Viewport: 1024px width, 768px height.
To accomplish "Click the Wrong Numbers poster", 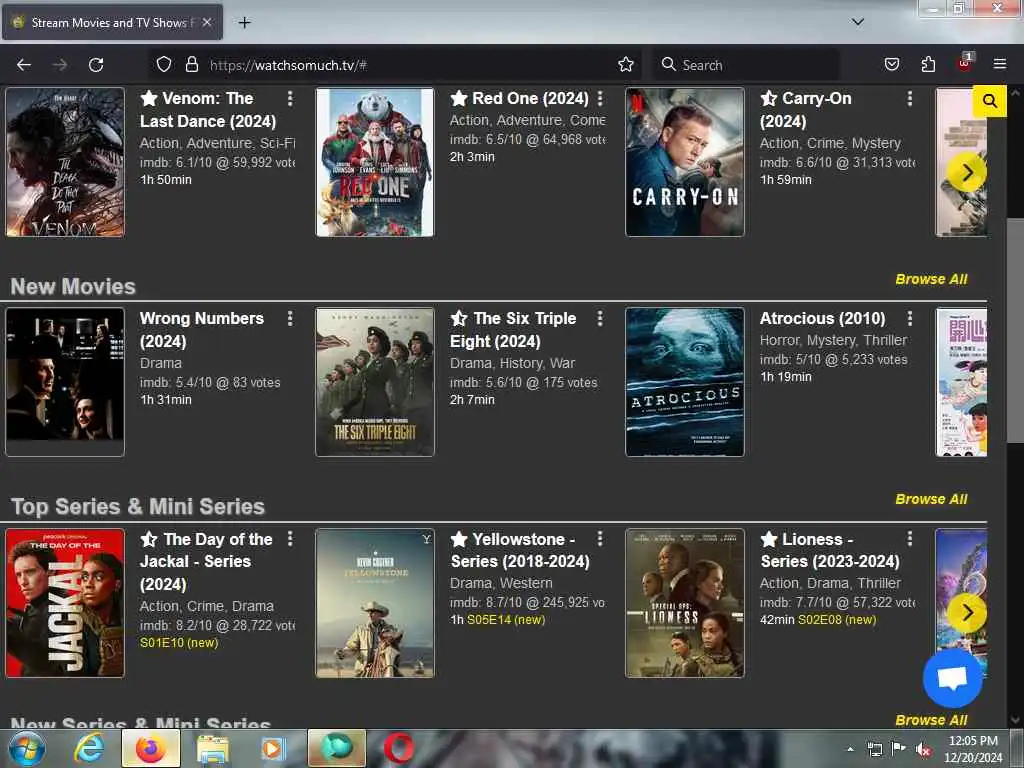I will (x=65, y=382).
